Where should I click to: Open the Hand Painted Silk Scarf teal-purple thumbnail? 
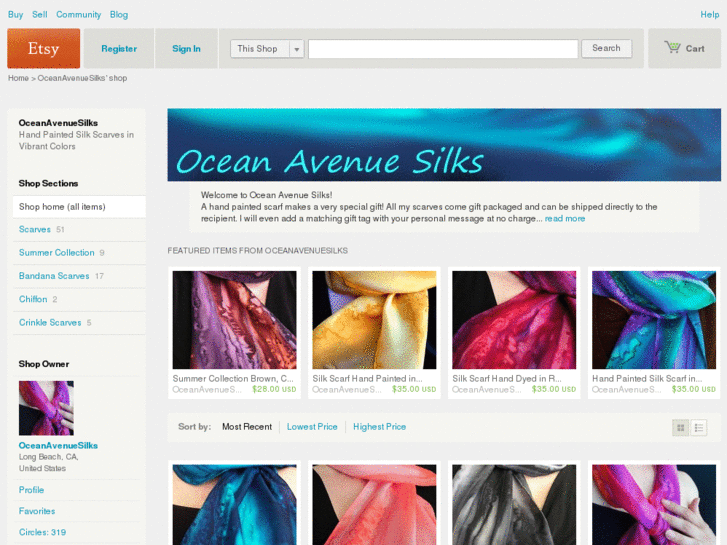(654, 320)
